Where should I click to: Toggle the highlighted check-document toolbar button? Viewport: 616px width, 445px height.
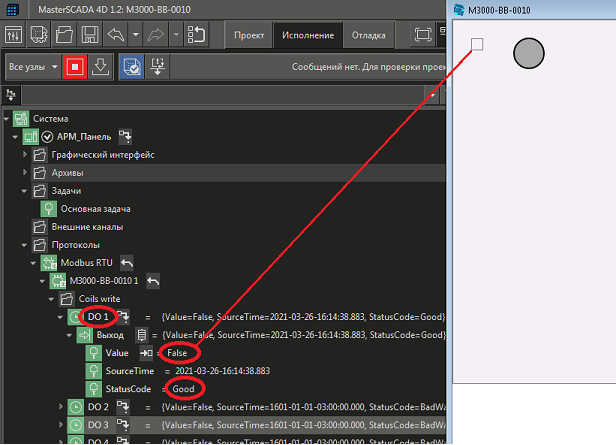click(x=132, y=68)
